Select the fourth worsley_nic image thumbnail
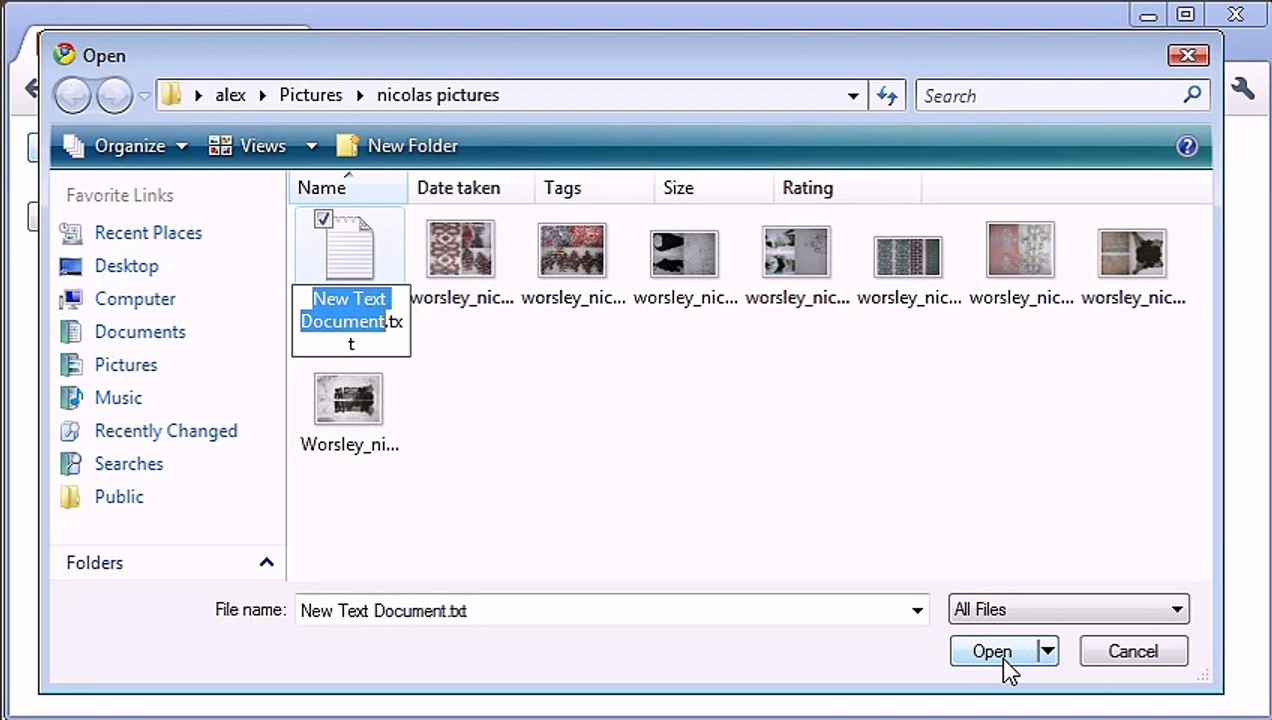The image size is (1272, 720). pos(796,251)
